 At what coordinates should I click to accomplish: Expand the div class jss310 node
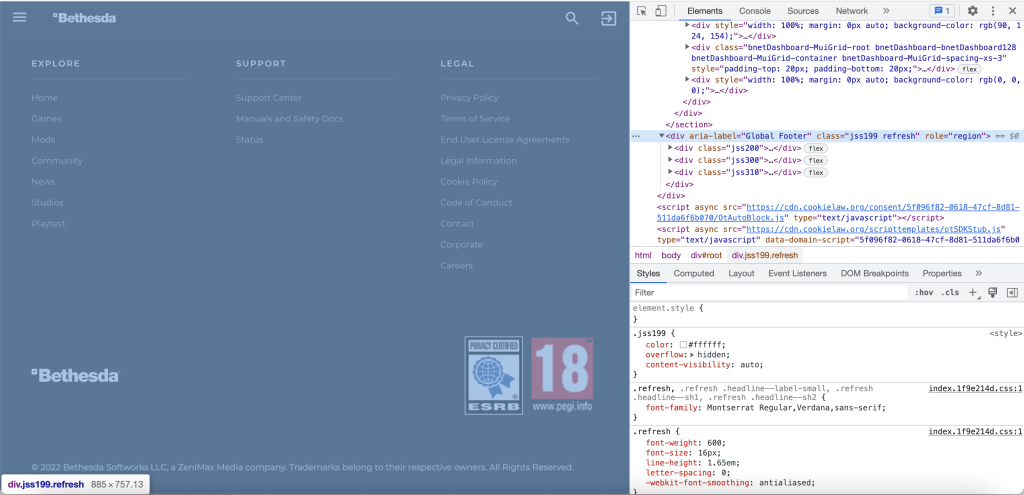pos(670,172)
